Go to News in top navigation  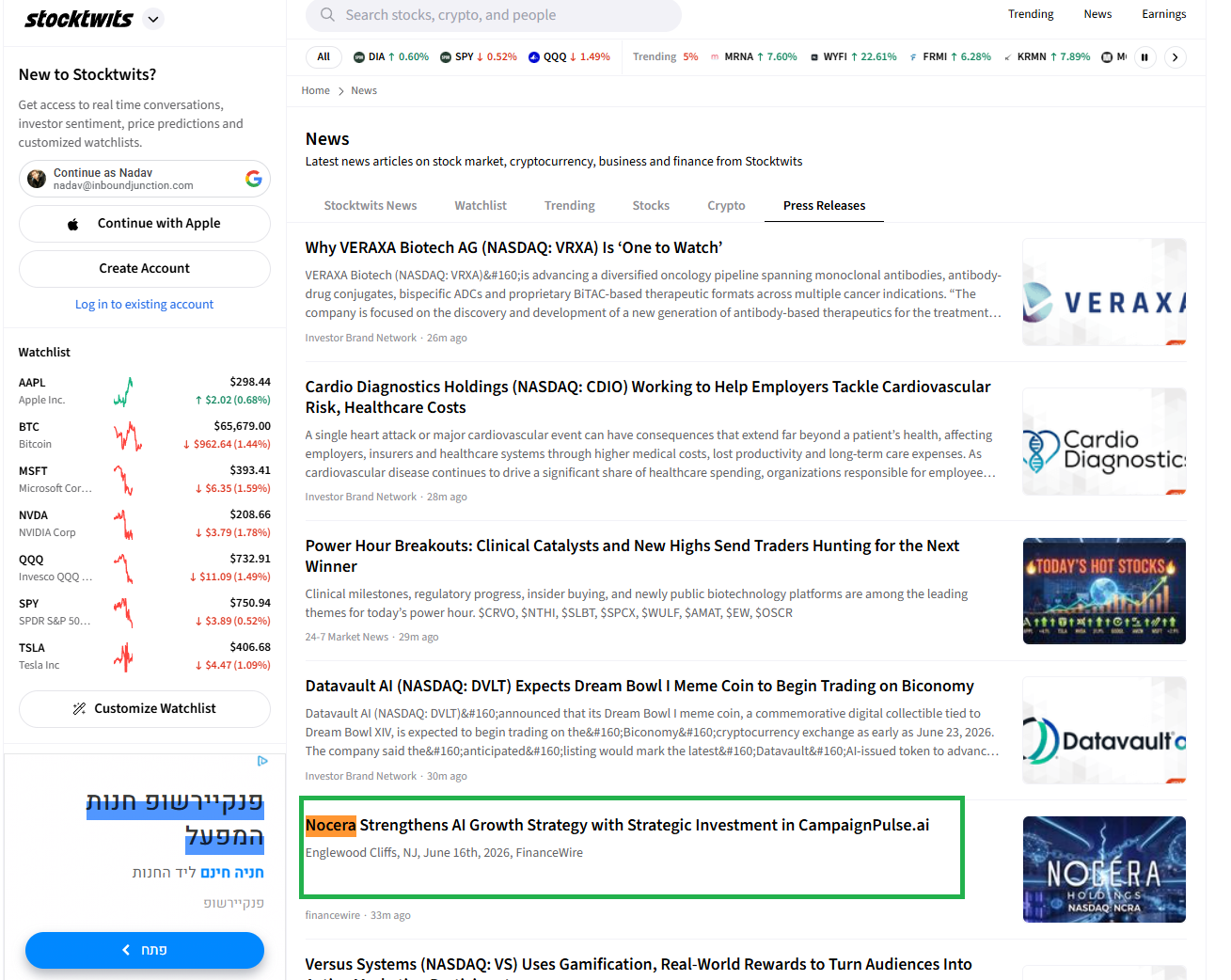point(1097,14)
